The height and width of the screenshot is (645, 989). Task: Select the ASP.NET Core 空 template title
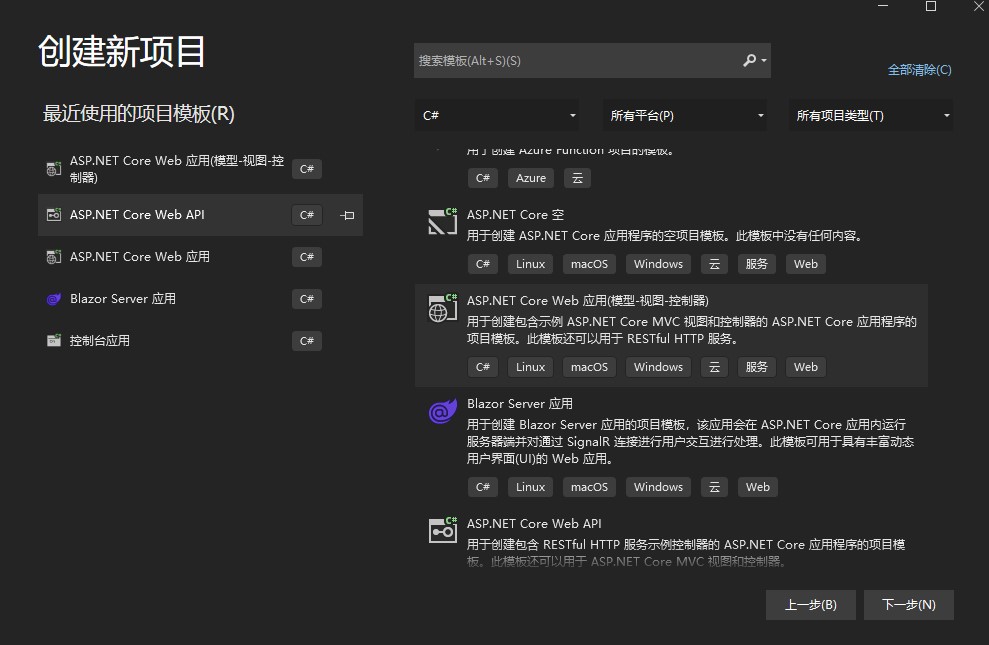tap(515, 215)
